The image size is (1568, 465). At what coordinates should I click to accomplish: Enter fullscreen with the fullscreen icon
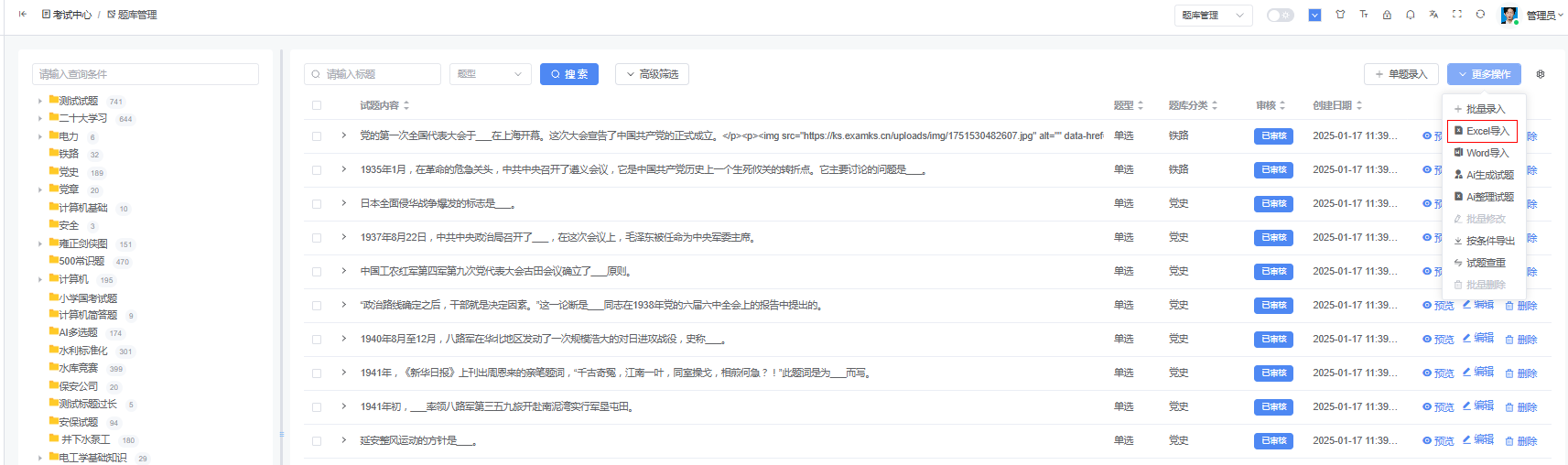[1457, 15]
